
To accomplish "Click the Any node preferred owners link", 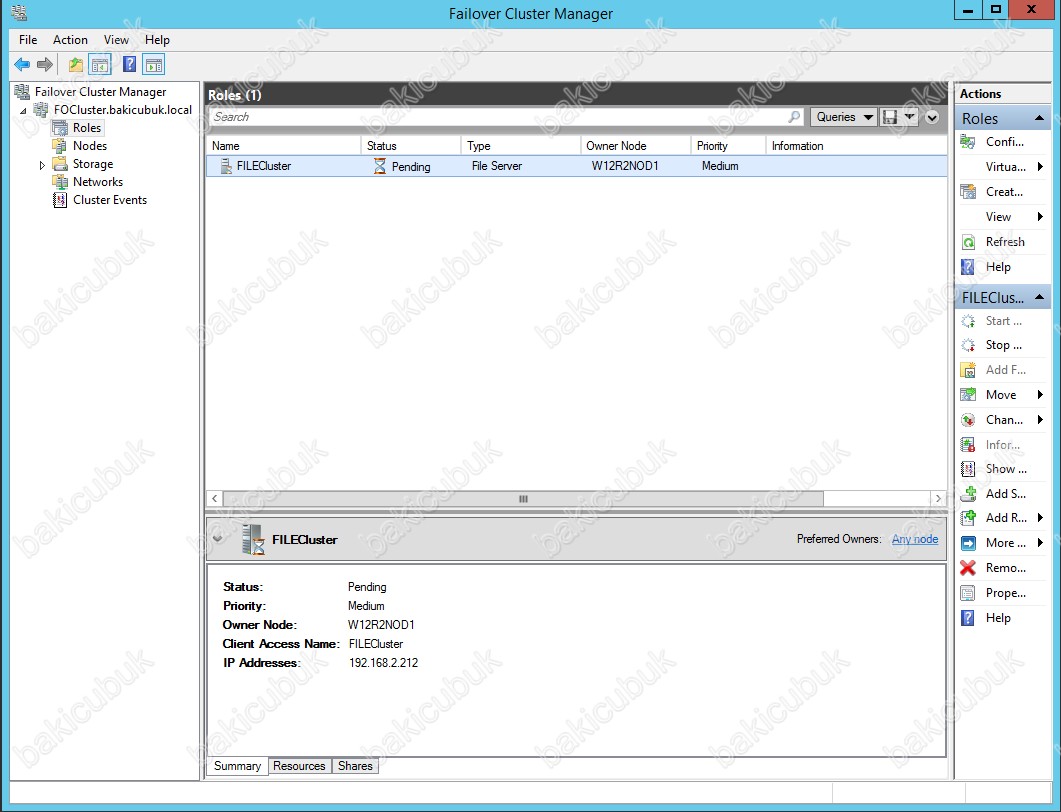I will coord(915,539).
